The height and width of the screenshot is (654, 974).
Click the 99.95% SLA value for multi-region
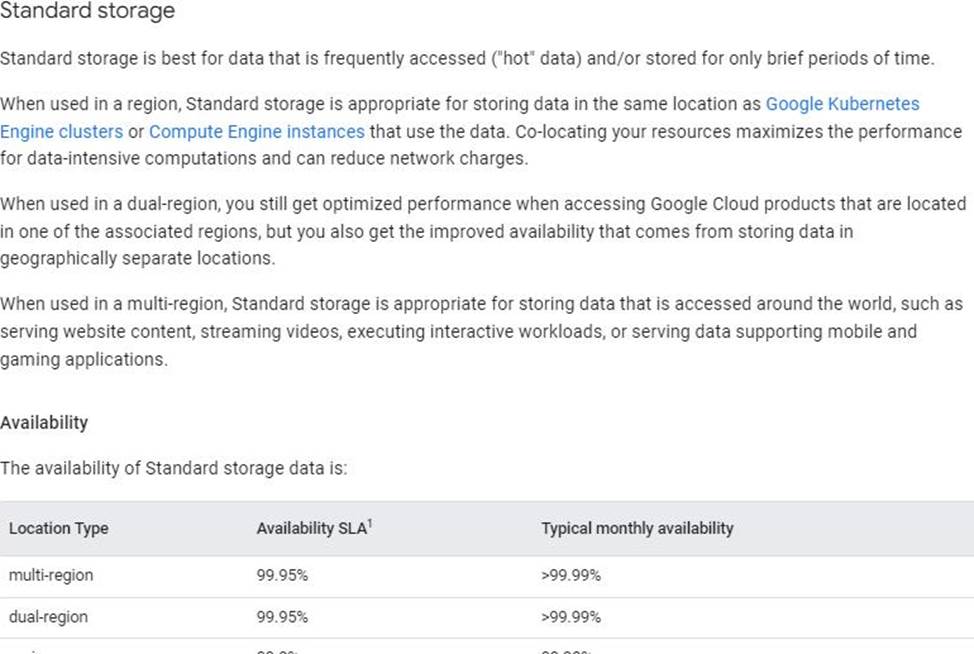pos(282,576)
